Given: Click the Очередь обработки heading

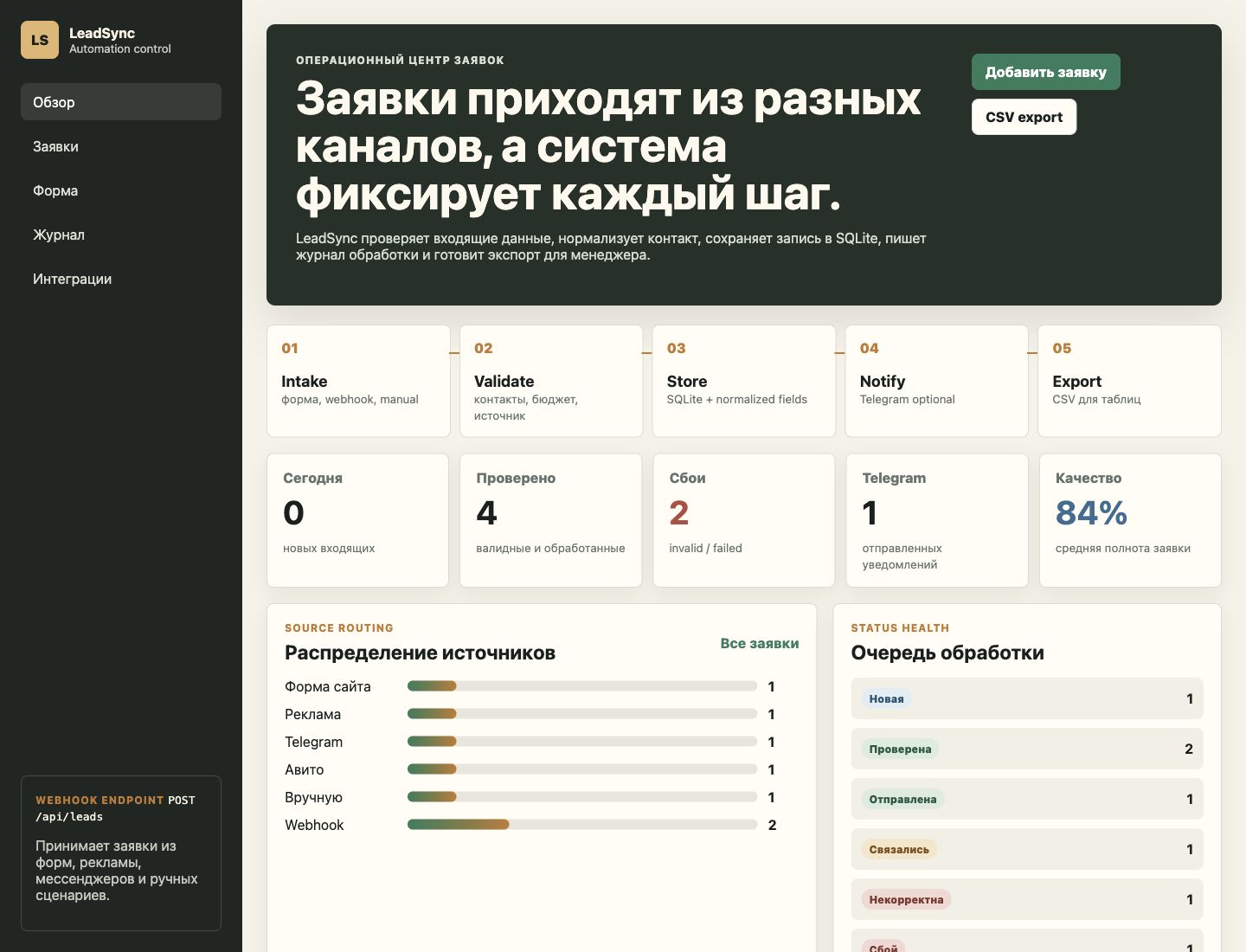Looking at the screenshot, I should [x=947, y=653].
